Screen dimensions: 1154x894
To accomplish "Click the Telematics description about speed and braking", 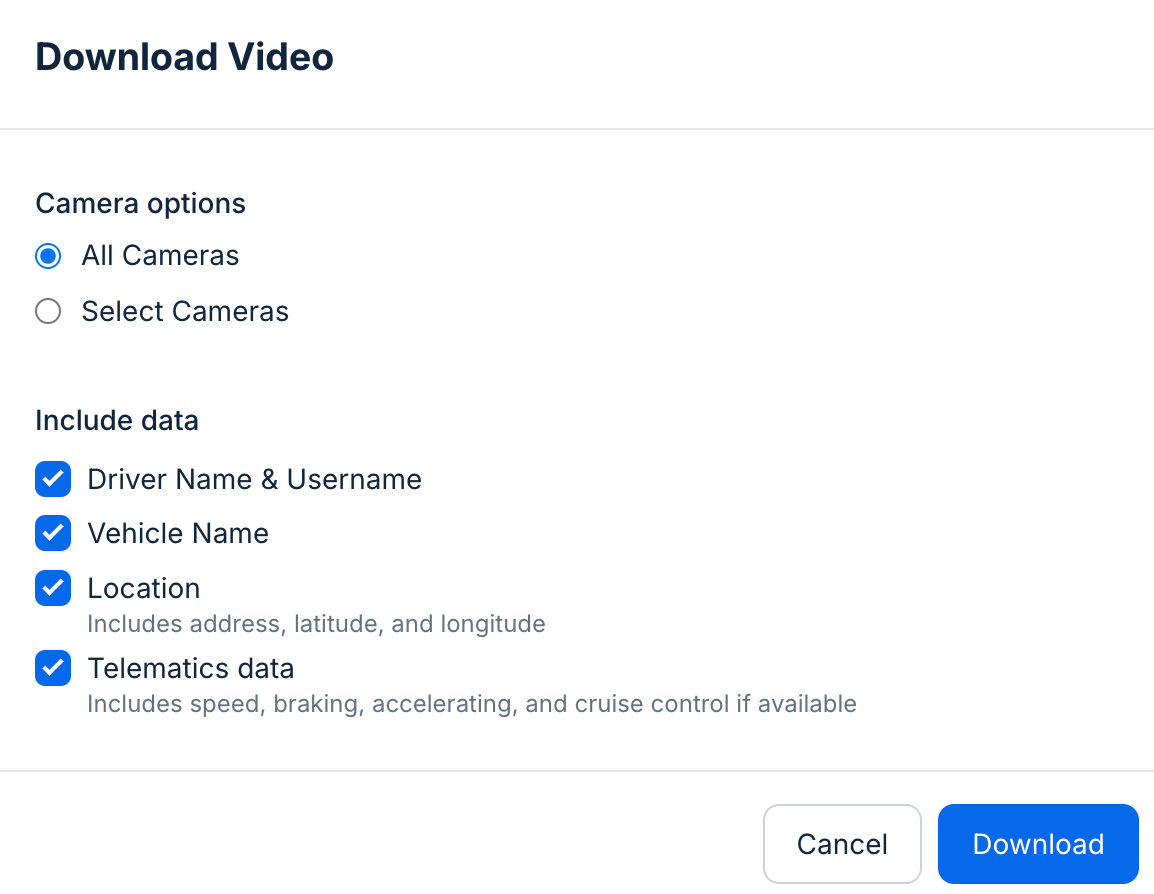I will (472, 704).
